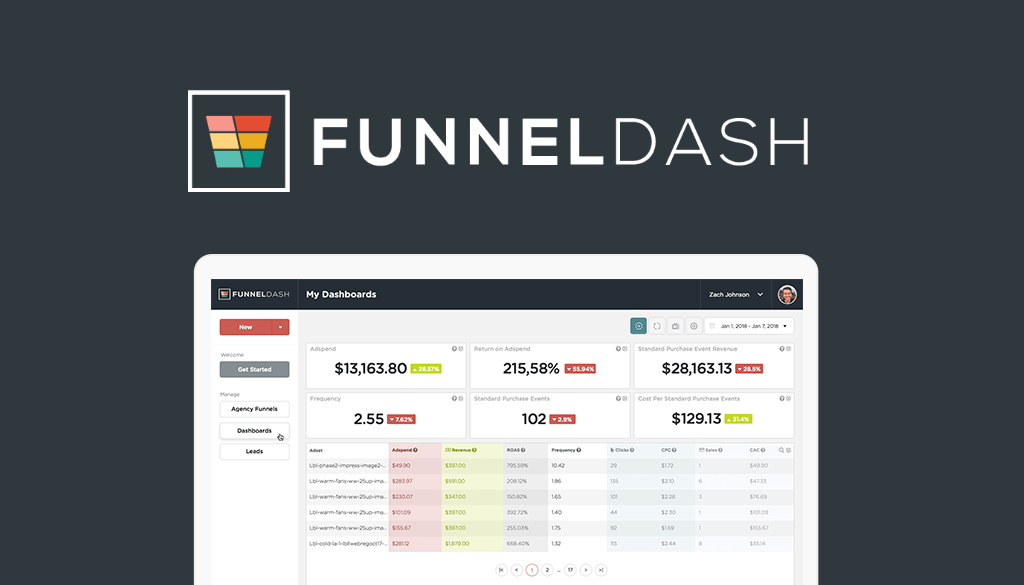Click settings icon on Adspend card
Screen dimensions: 1024x585
tap(460, 349)
